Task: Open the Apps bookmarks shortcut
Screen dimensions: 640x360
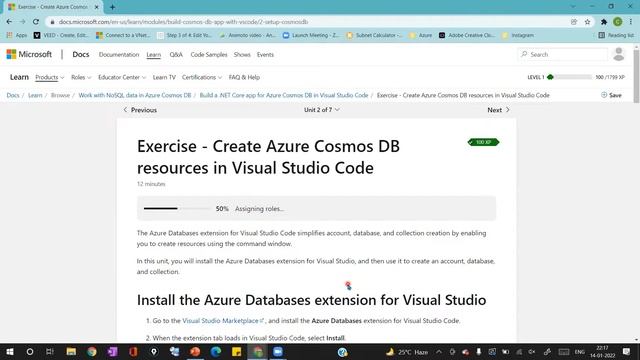Action: click(16, 36)
